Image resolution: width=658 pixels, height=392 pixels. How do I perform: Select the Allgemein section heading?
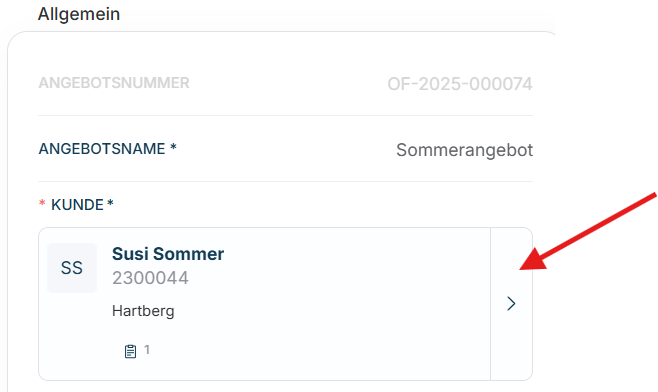point(79,14)
